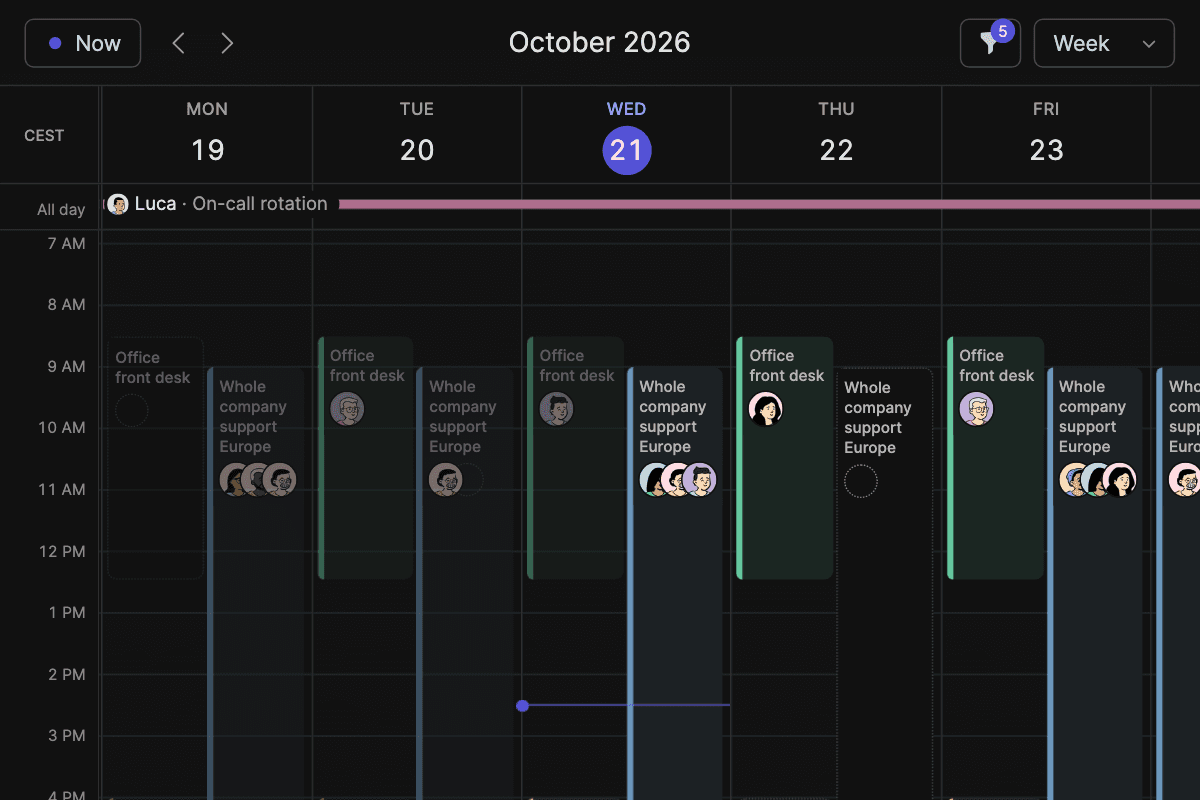
Task: Click the 3 PM time label
Action: (x=67, y=735)
